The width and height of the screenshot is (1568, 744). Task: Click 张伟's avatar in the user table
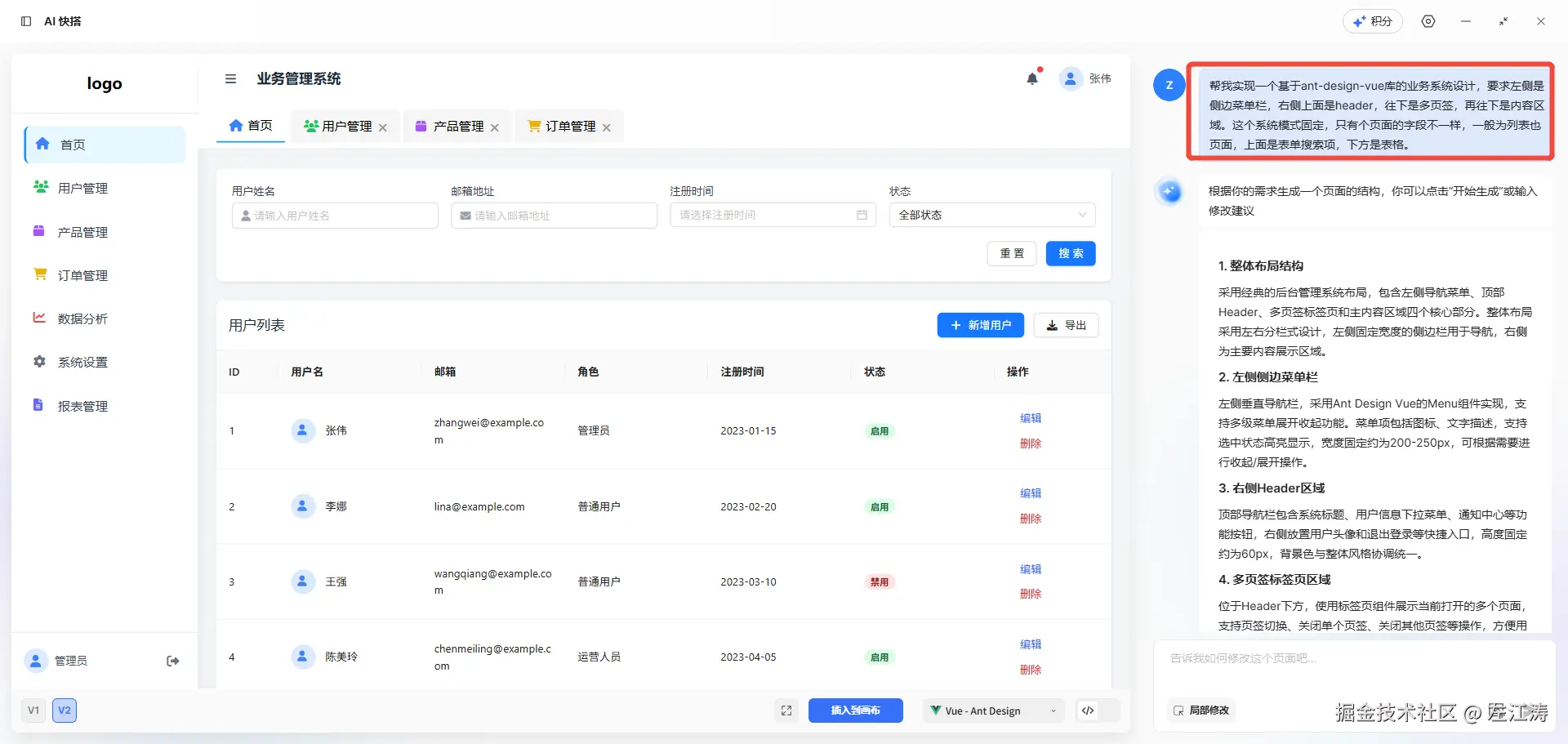click(x=303, y=430)
